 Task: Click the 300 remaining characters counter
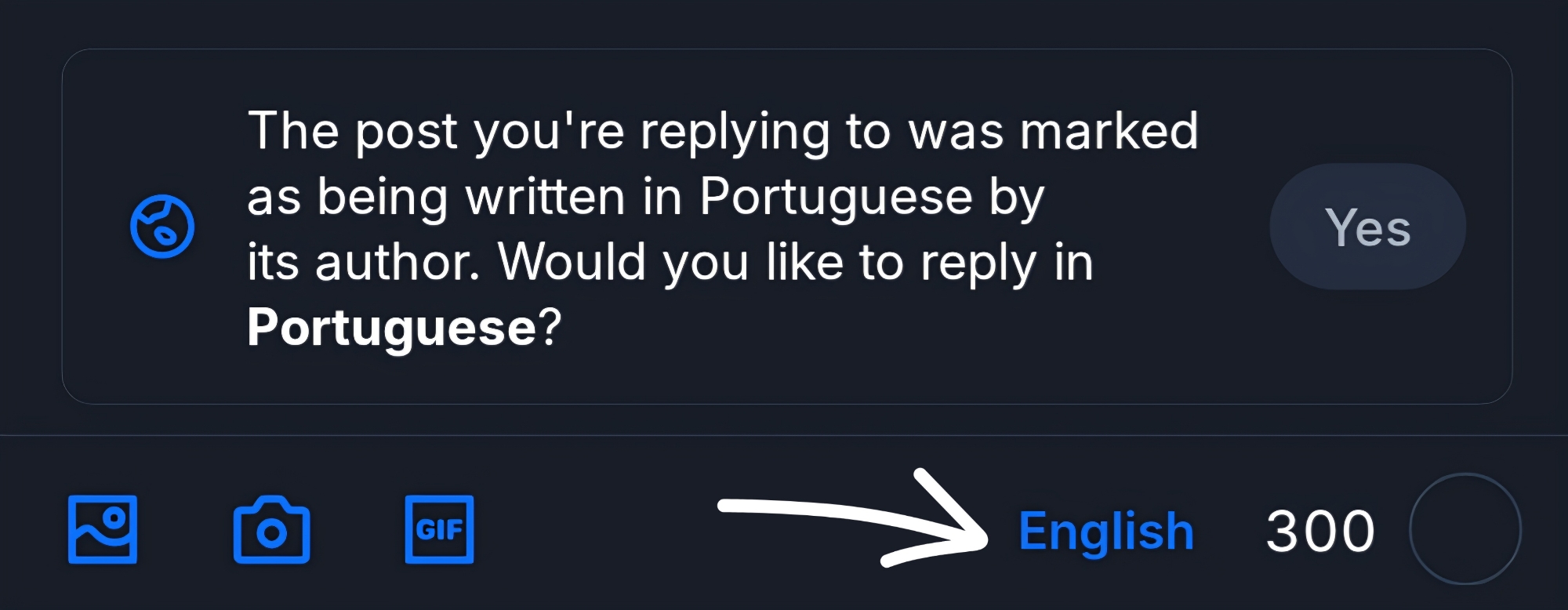1320,531
